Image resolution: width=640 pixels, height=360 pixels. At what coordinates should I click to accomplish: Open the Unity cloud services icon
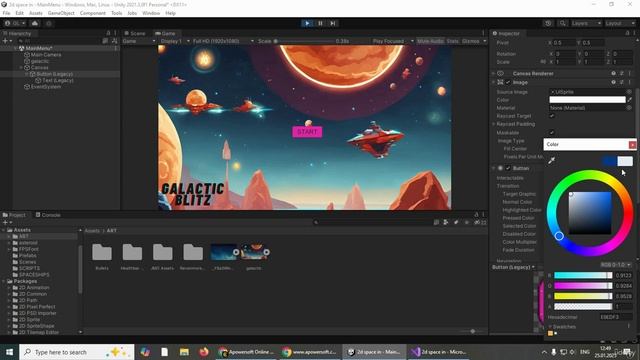tap(35, 23)
